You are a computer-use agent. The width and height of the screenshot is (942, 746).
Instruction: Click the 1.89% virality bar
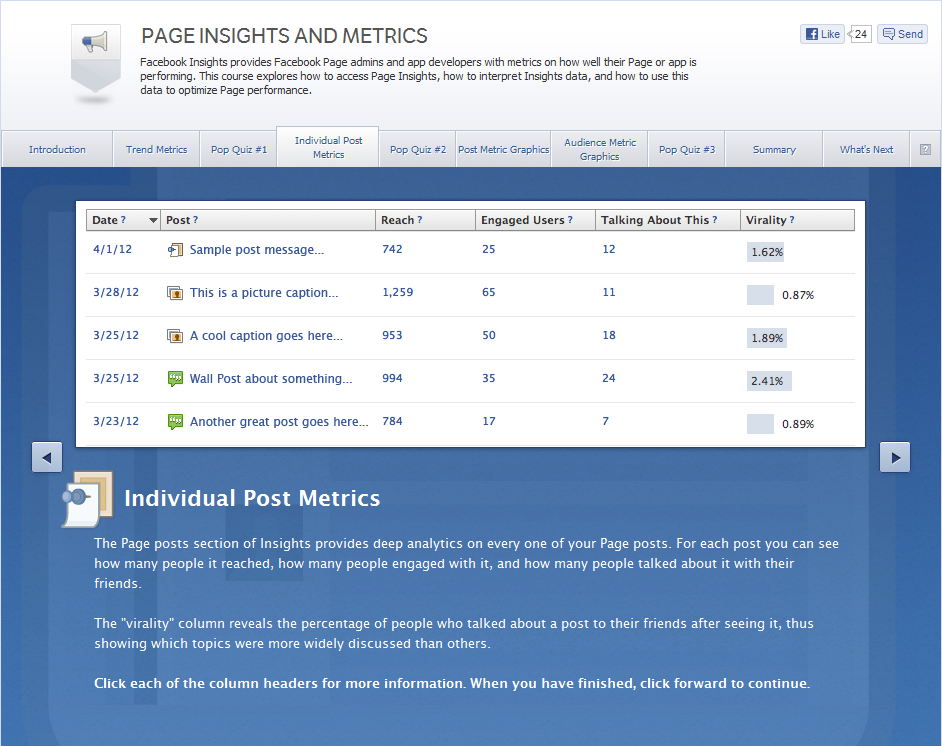tap(767, 338)
